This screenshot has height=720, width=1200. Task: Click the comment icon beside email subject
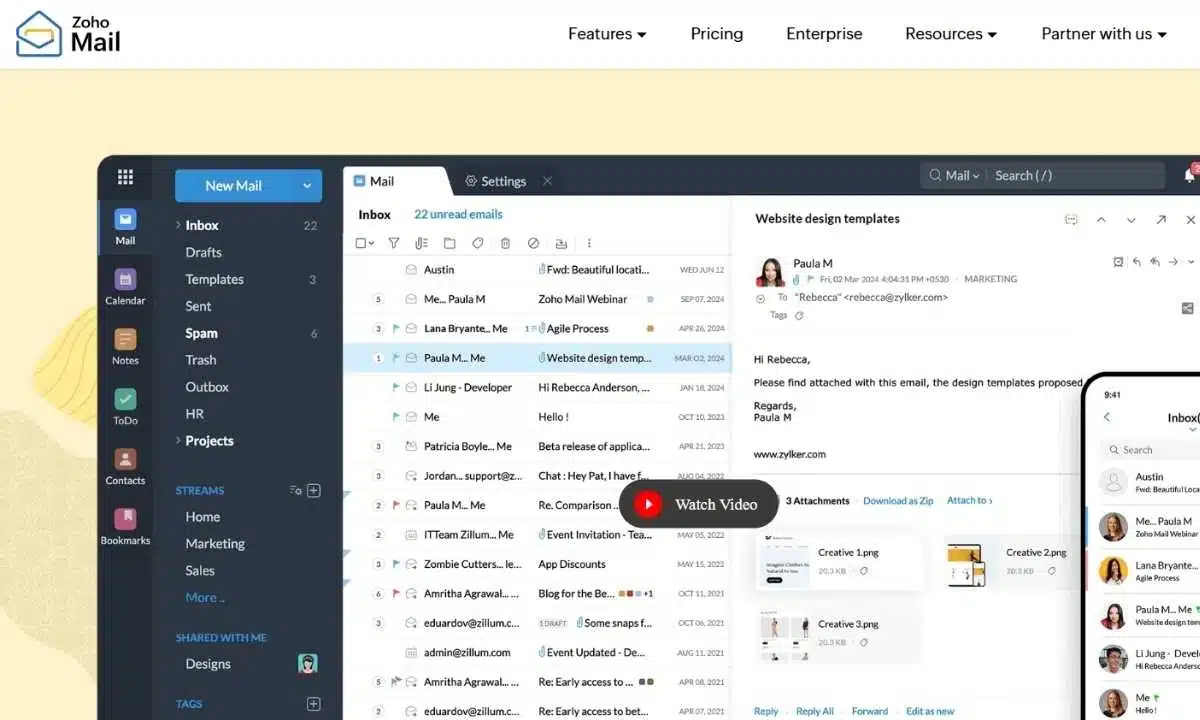pos(1071,219)
